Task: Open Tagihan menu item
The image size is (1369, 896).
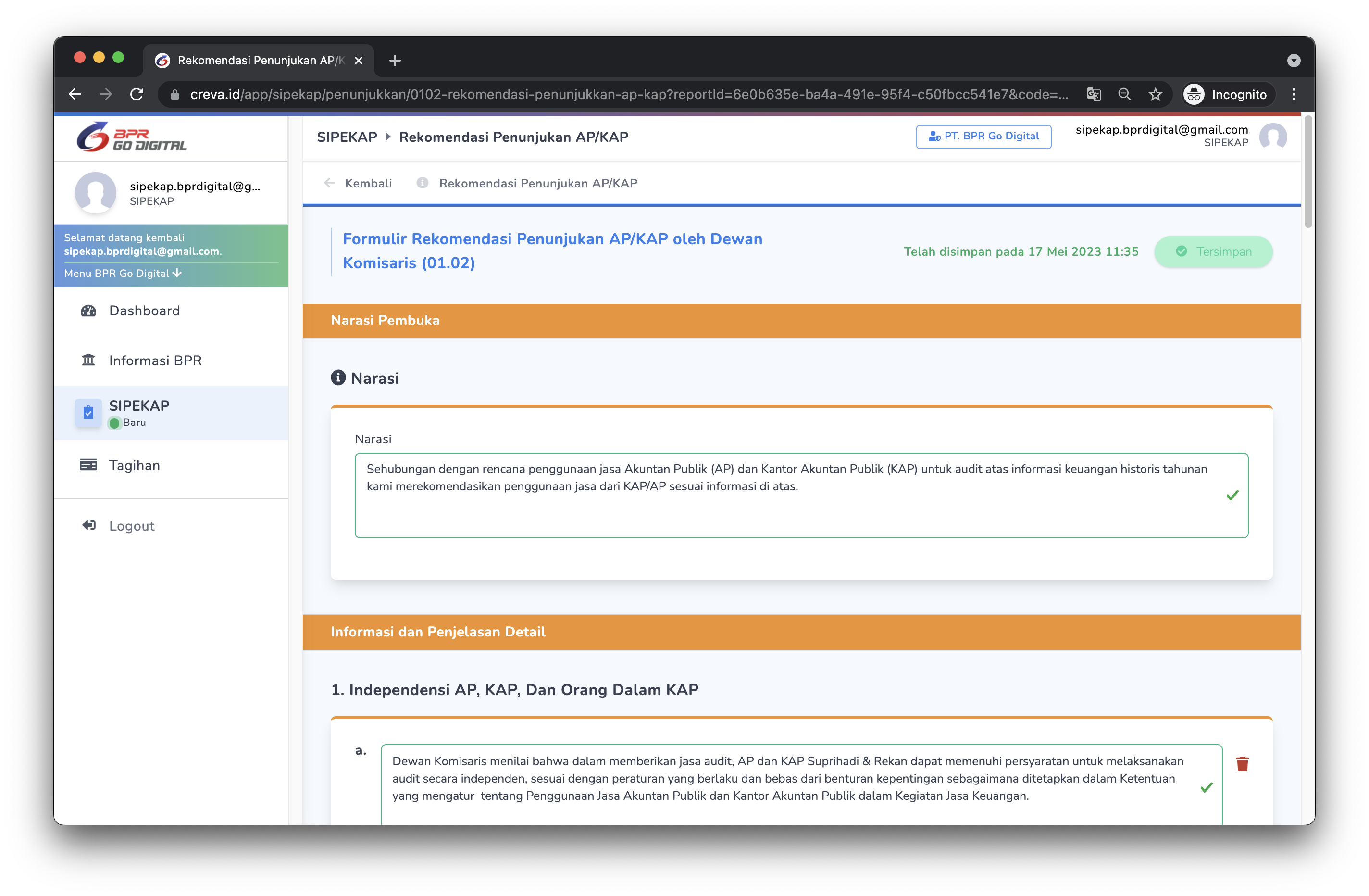Action: click(172, 465)
